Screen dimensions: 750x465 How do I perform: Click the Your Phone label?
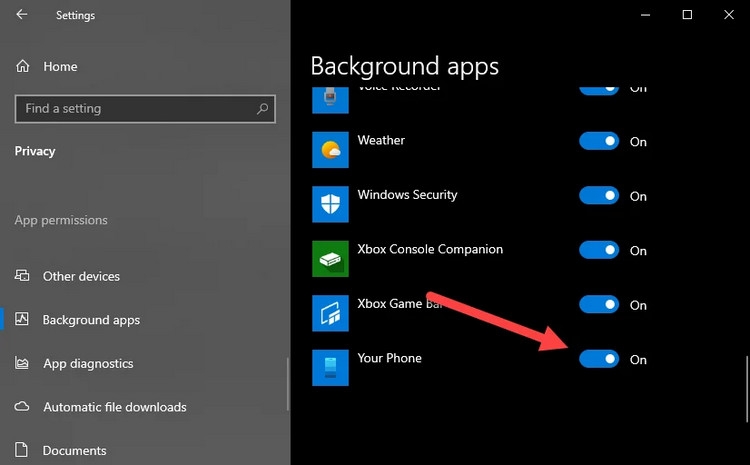click(x=389, y=358)
